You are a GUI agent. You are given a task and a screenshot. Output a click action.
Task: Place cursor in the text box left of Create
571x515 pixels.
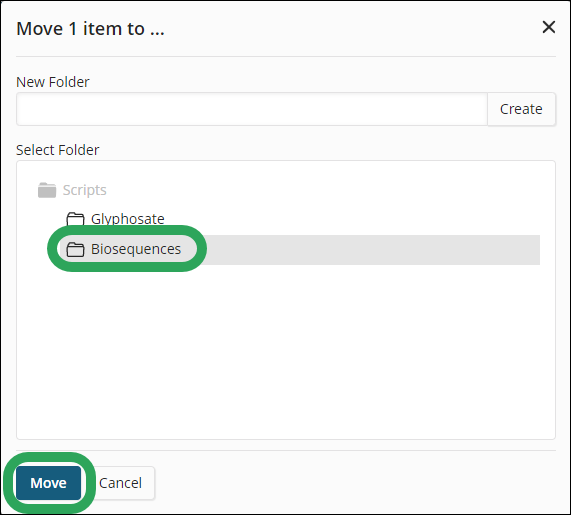252,109
